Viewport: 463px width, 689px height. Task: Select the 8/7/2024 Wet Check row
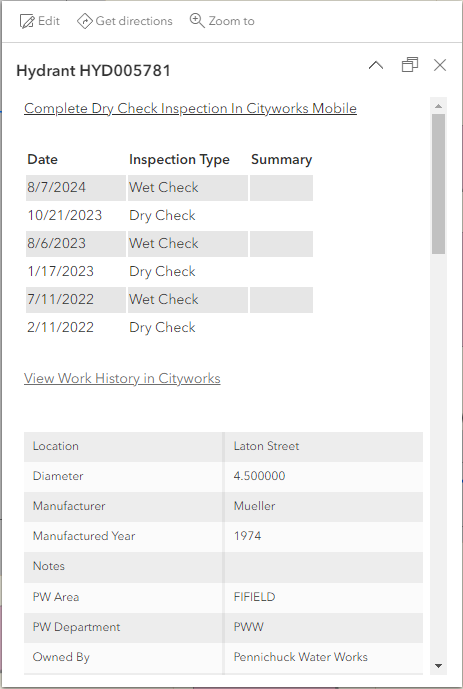pyautogui.click(x=169, y=188)
